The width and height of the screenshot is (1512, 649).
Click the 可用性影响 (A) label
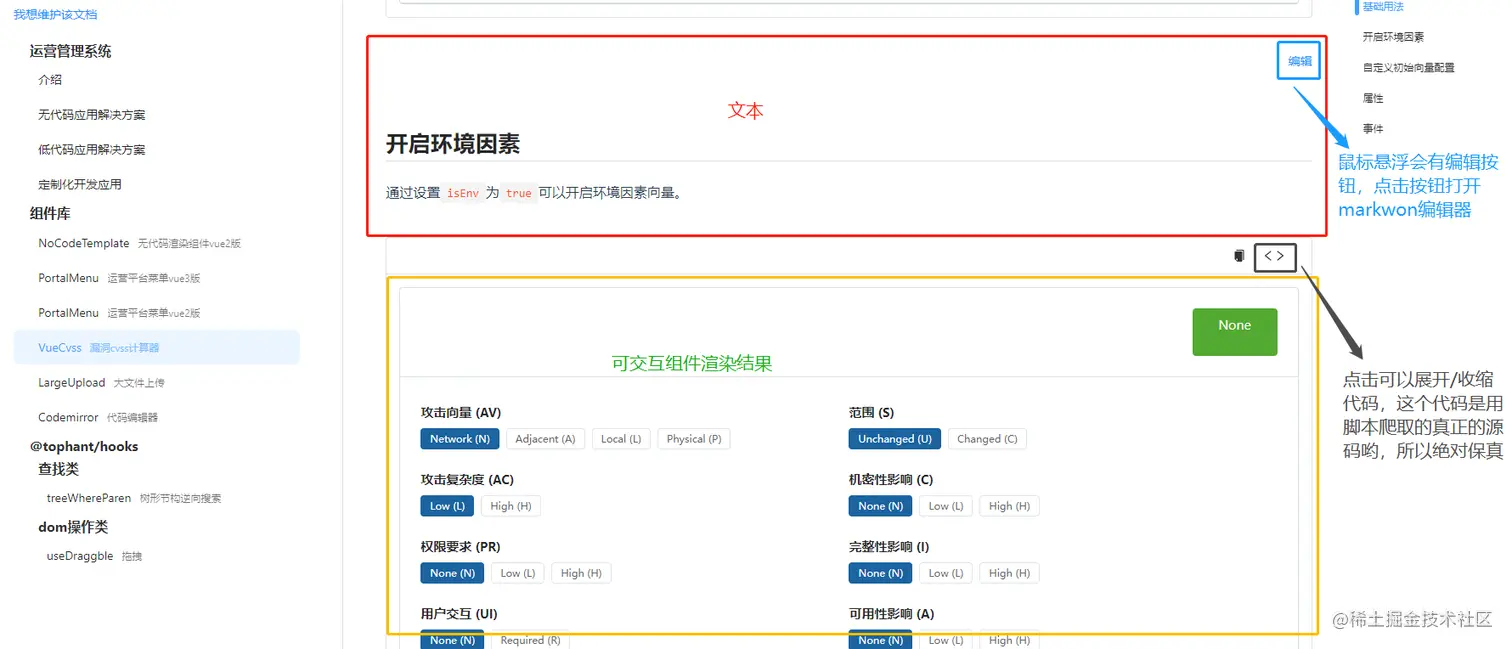point(892,613)
